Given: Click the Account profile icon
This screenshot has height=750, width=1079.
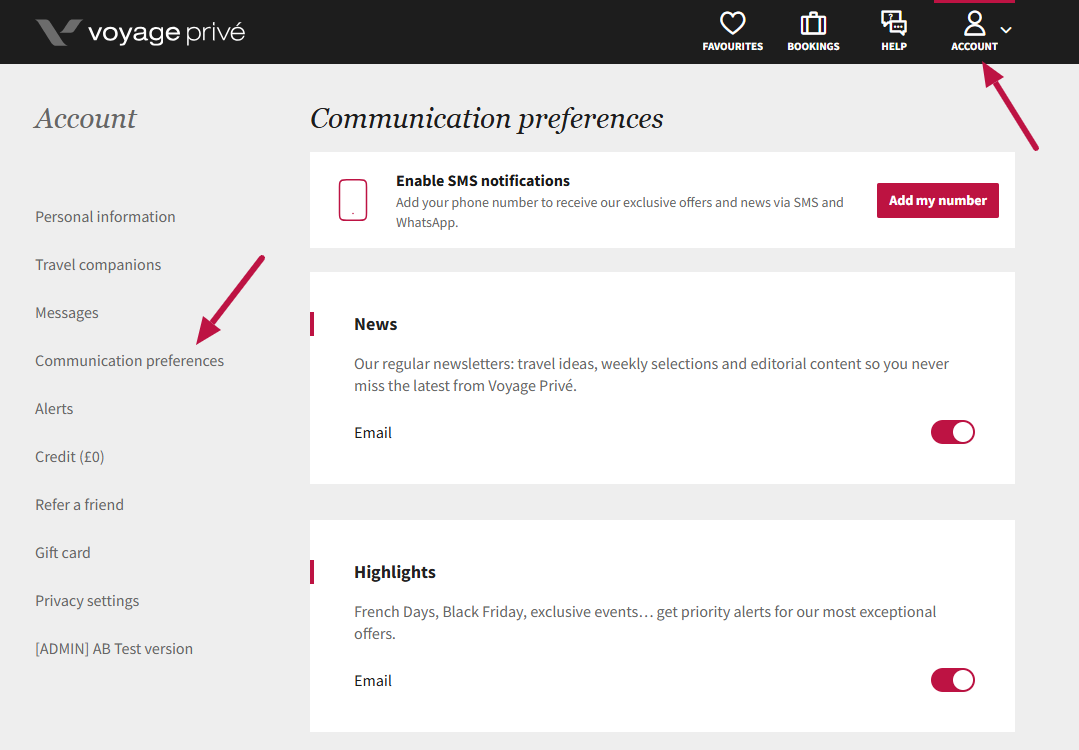Looking at the screenshot, I should point(974,24).
